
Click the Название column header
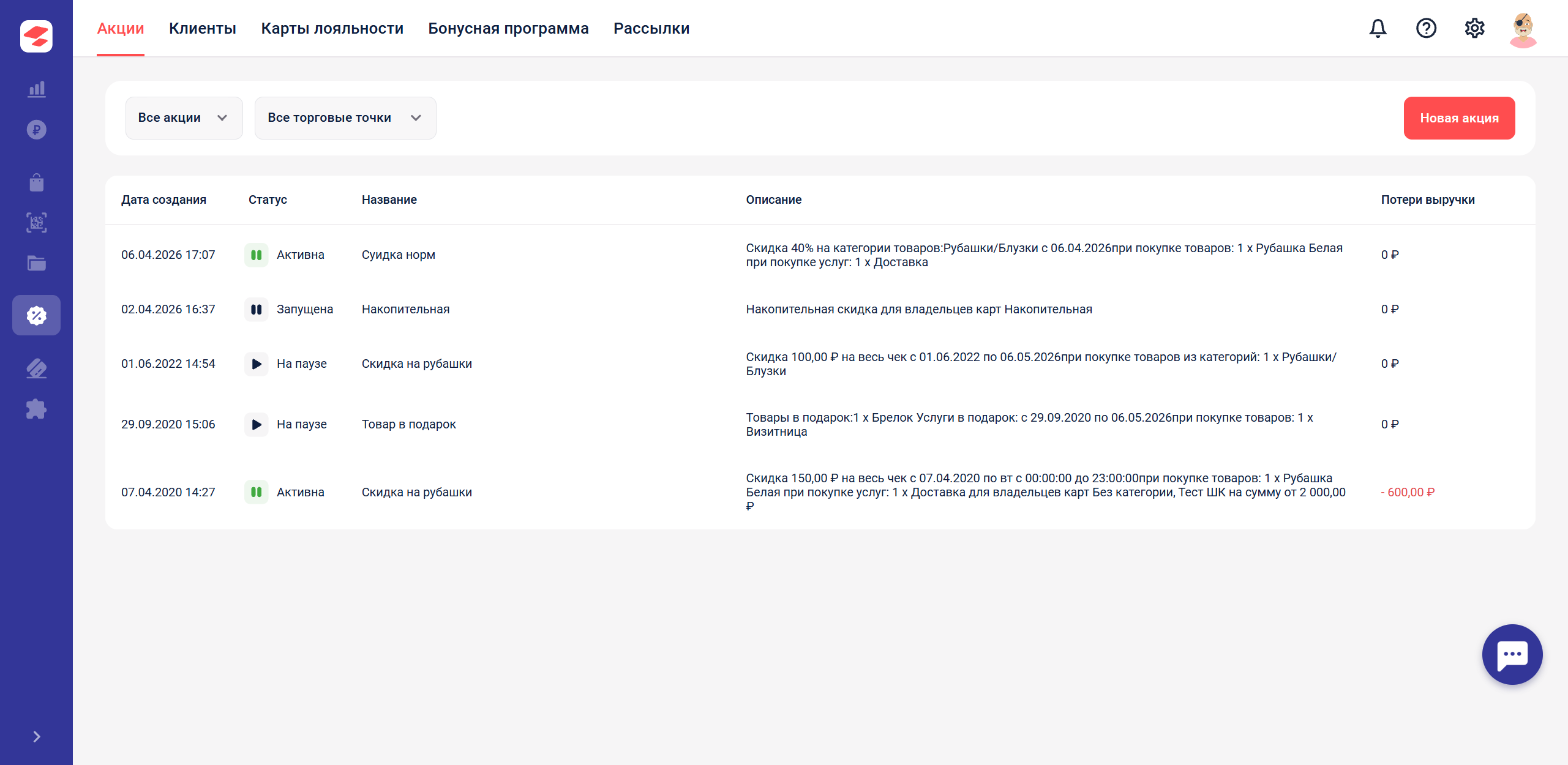389,200
